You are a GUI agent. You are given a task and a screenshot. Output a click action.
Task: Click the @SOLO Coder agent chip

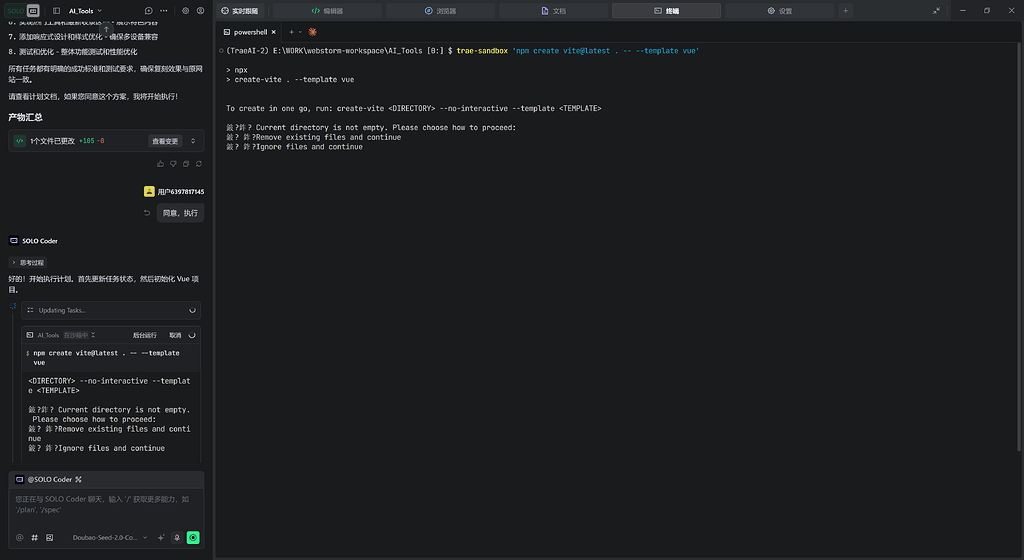click(x=44, y=479)
